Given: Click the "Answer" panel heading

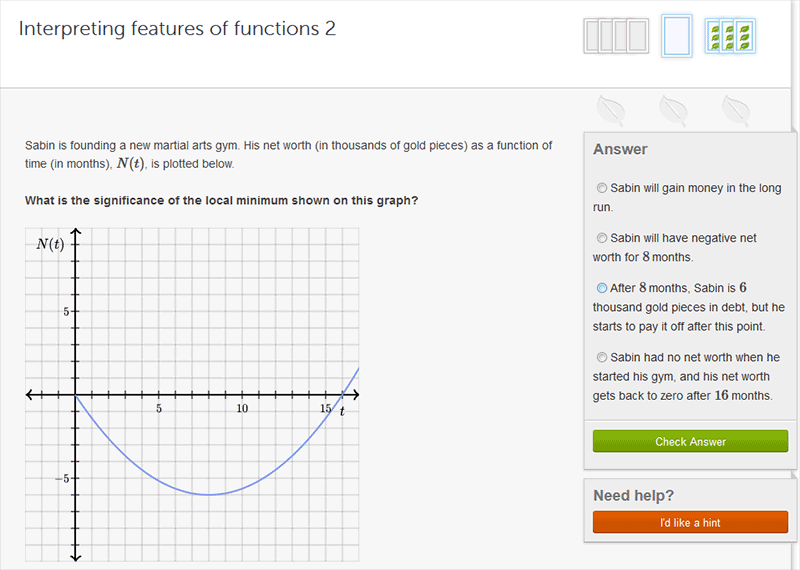Looking at the screenshot, I should [620, 149].
